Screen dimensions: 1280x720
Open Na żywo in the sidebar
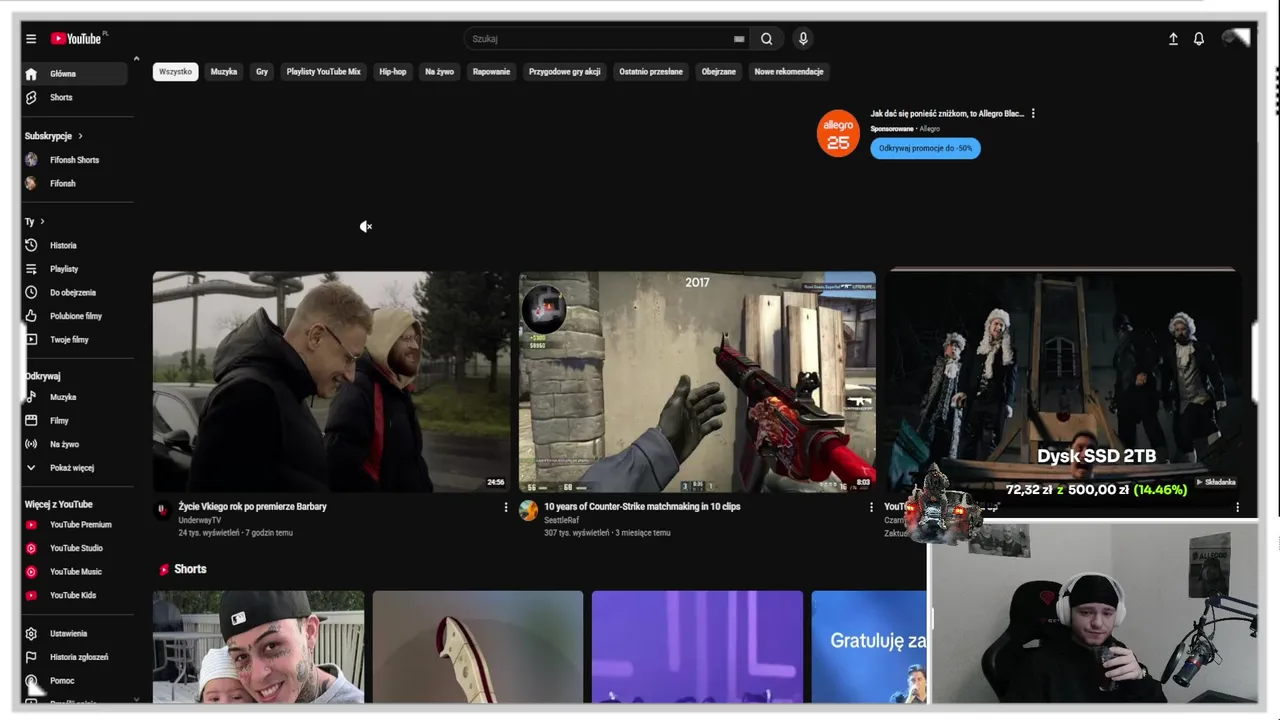75,444
